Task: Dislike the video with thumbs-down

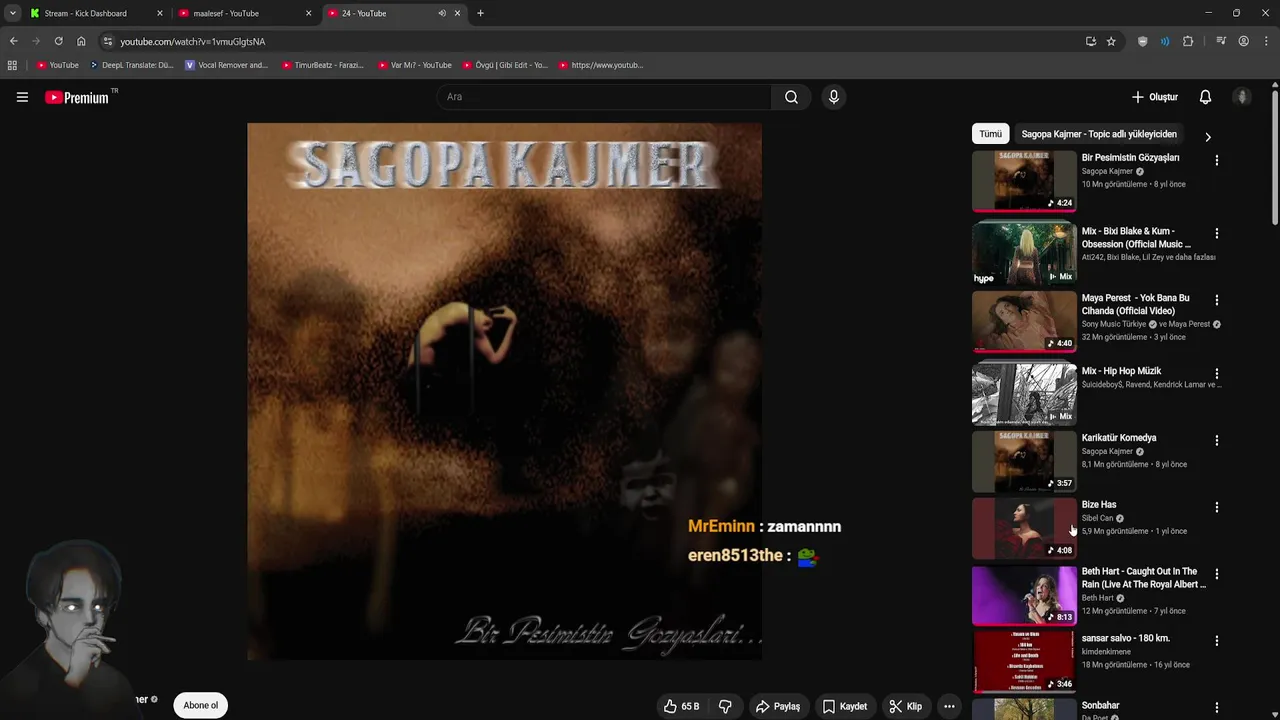Action: [x=725, y=706]
